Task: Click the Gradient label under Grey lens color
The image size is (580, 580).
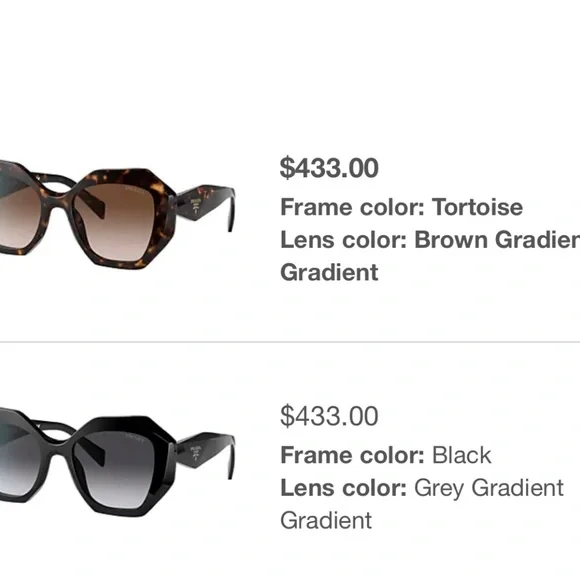Action: click(326, 521)
